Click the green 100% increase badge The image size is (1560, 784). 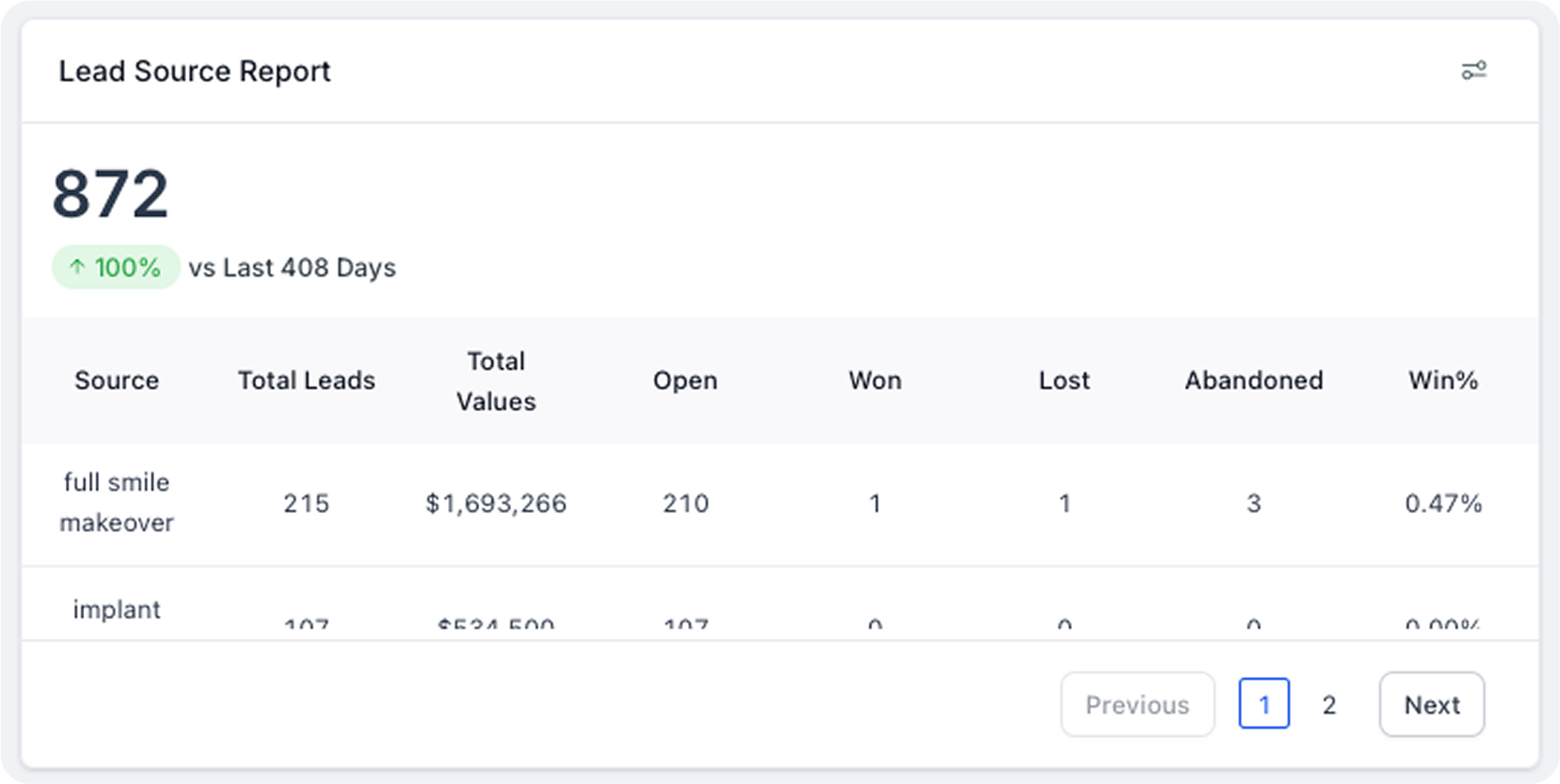(x=116, y=267)
